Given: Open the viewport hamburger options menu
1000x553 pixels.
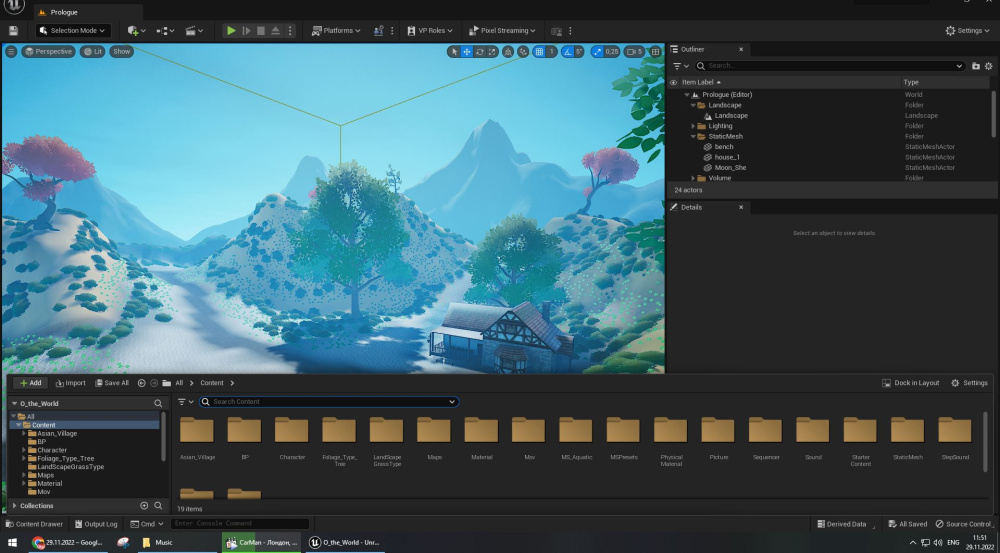Looking at the screenshot, I should [11, 51].
